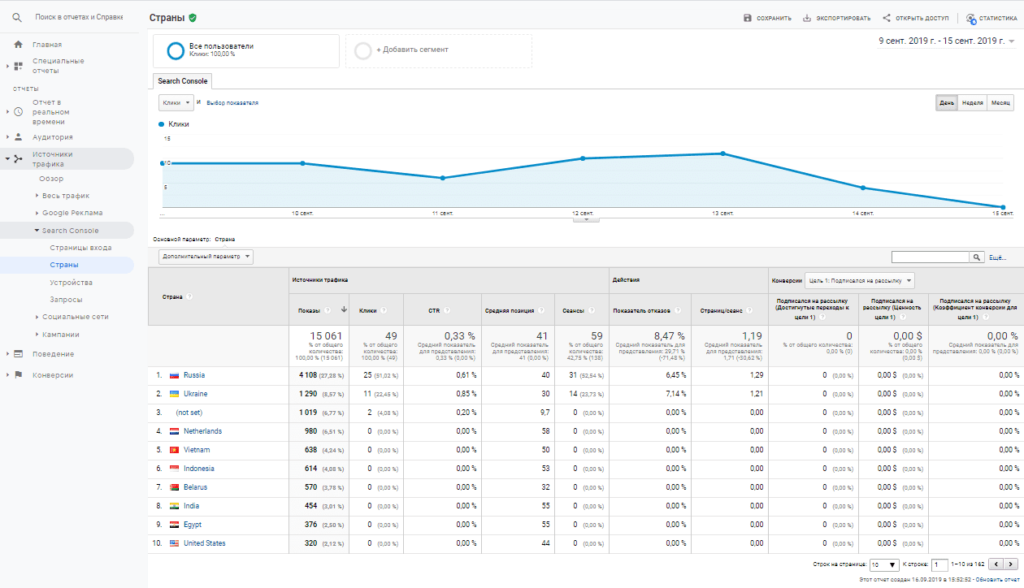Click the table search magnifier button

pos(977,257)
